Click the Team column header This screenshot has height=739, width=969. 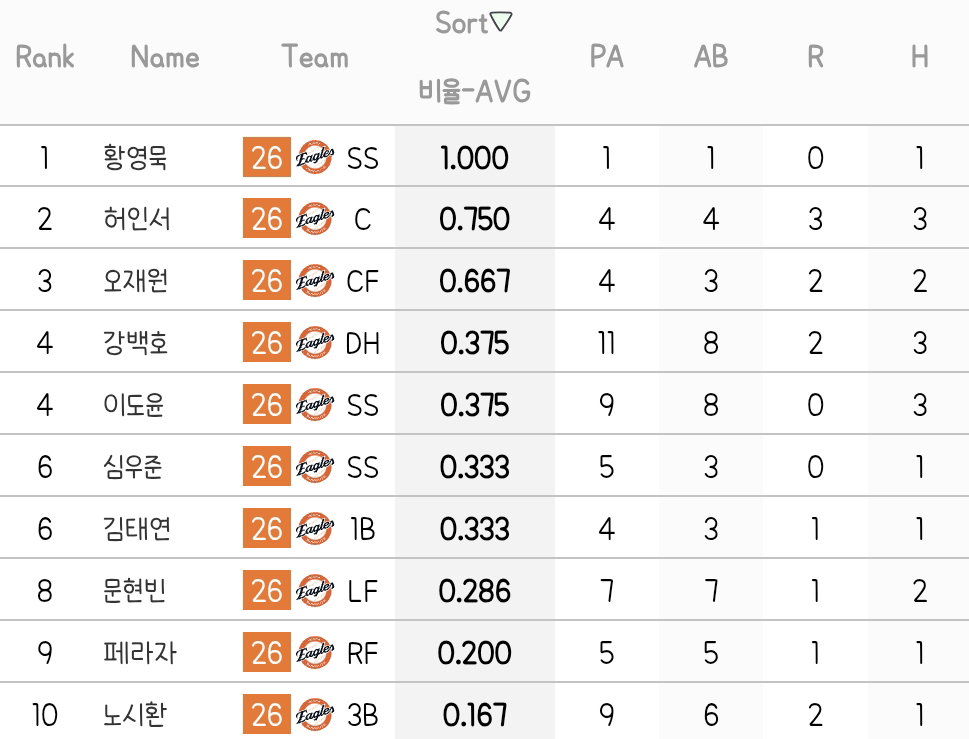tap(315, 56)
